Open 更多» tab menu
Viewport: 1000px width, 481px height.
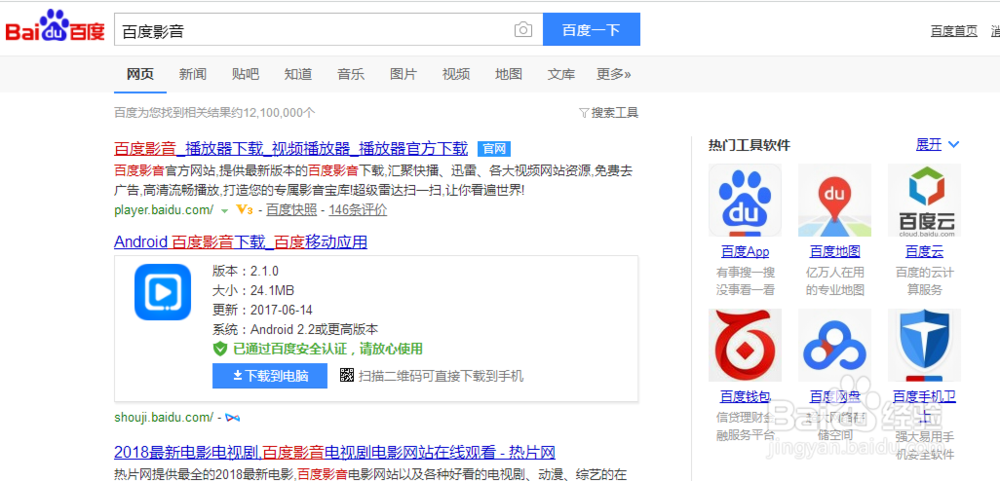tap(614, 74)
